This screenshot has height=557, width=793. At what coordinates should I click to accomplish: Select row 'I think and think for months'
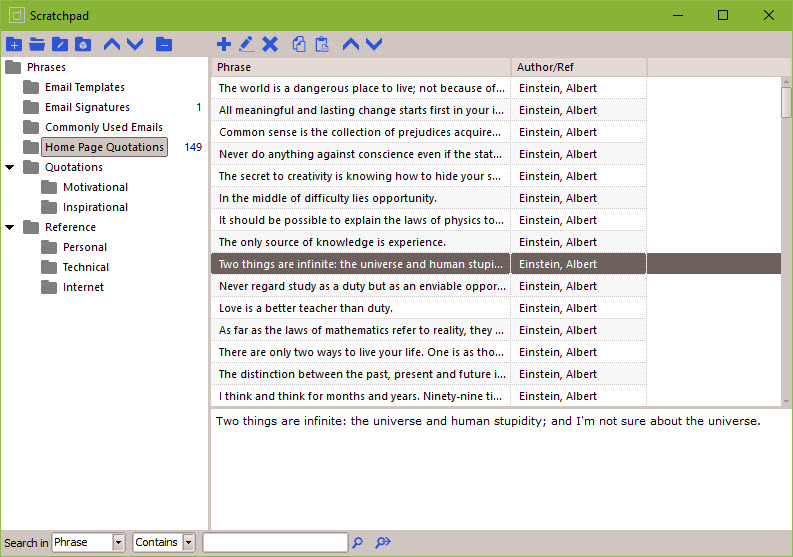(x=429, y=396)
